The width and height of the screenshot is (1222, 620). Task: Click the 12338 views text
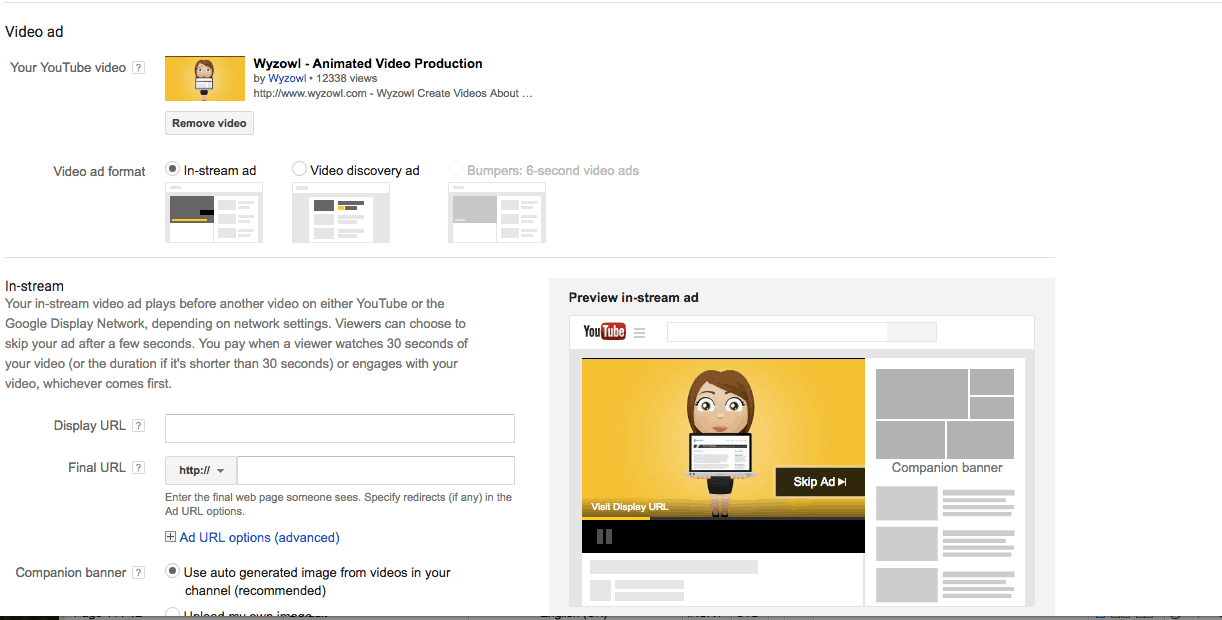pos(346,78)
